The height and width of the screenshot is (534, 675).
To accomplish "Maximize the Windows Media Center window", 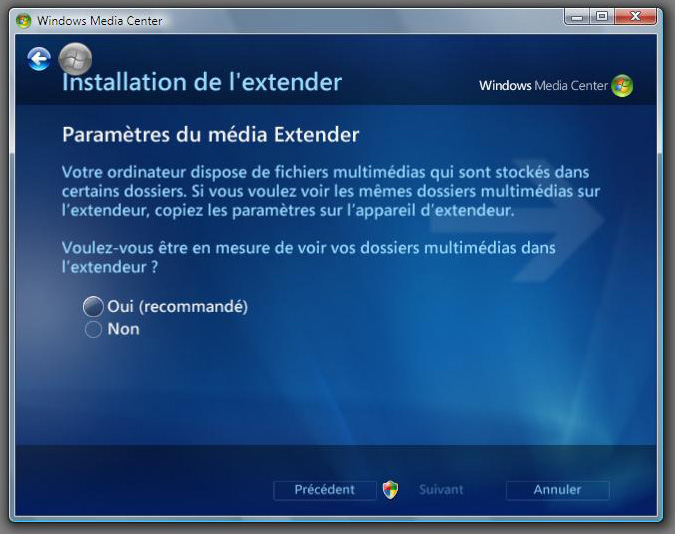I will 602,17.
